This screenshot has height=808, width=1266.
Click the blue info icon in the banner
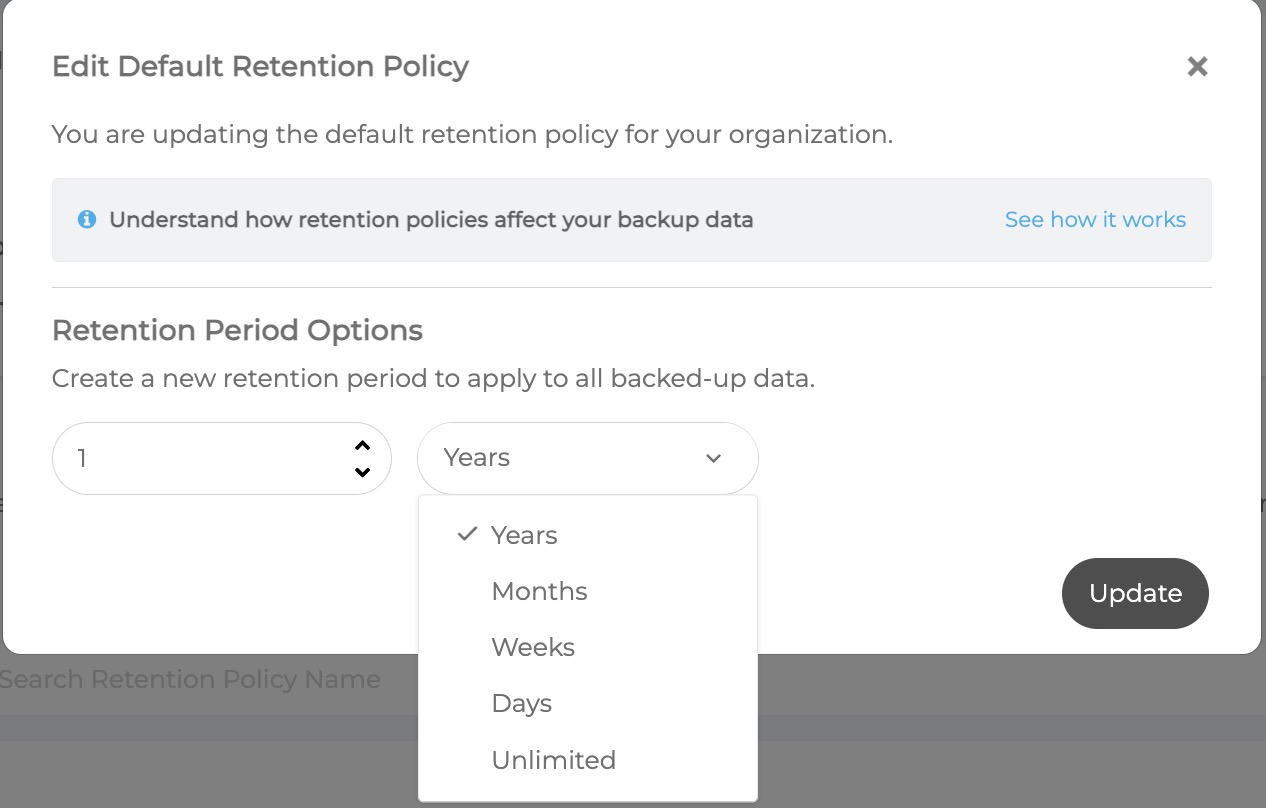(87, 219)
